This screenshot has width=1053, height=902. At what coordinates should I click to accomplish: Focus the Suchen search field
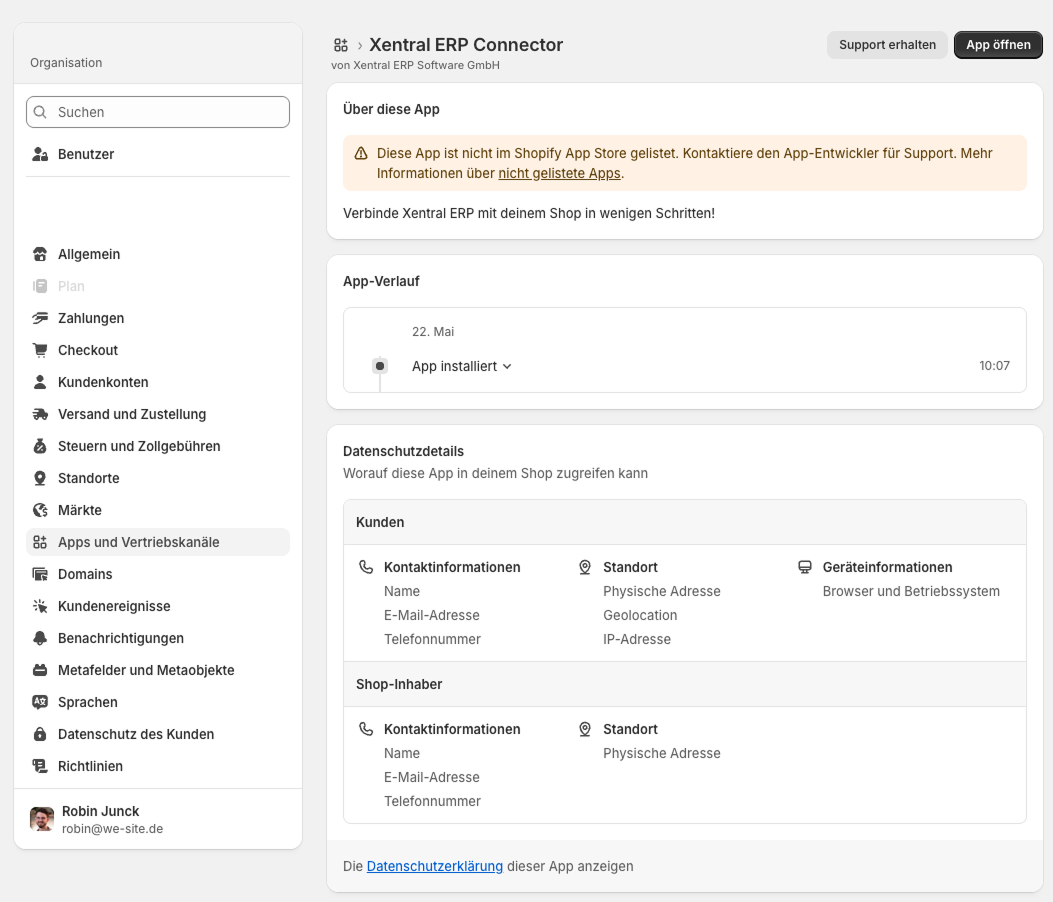click(x=158, y=112)
